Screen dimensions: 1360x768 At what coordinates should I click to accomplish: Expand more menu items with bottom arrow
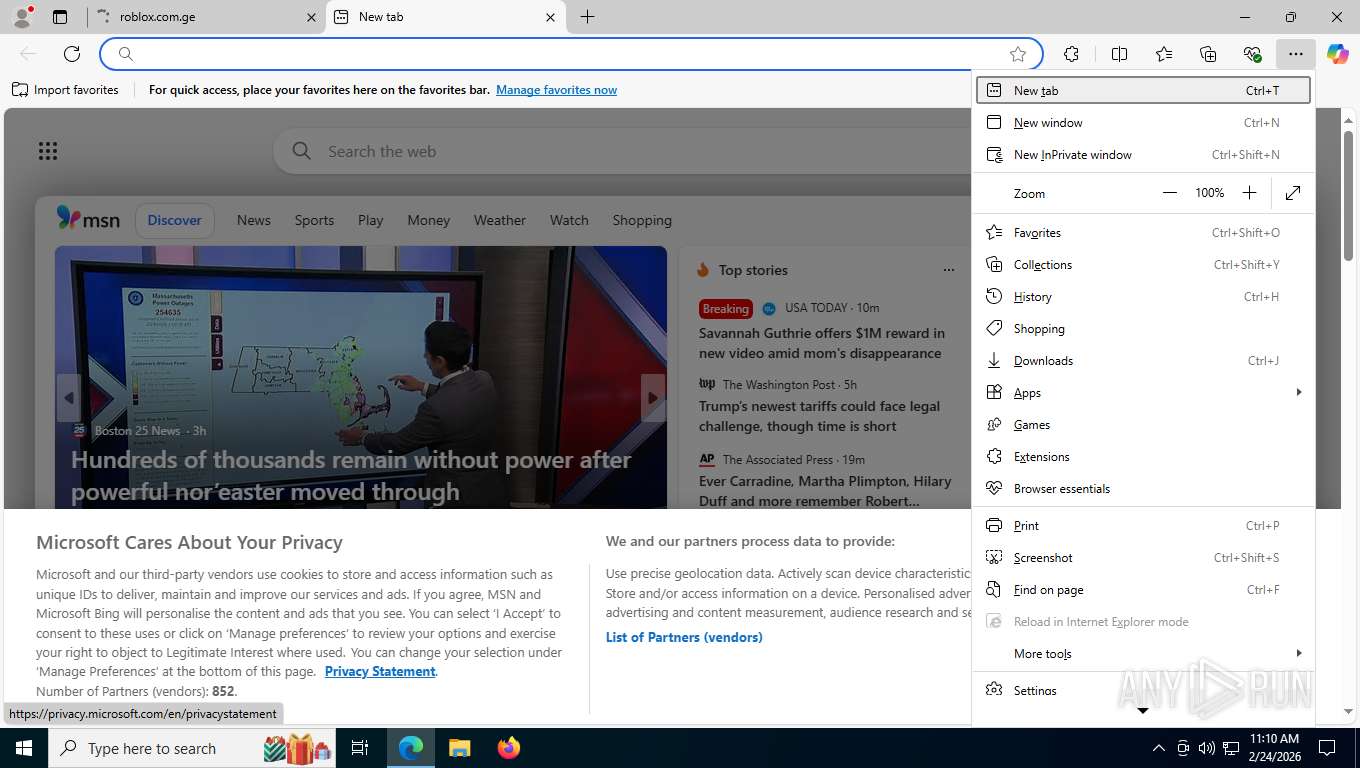(1143, 711)
